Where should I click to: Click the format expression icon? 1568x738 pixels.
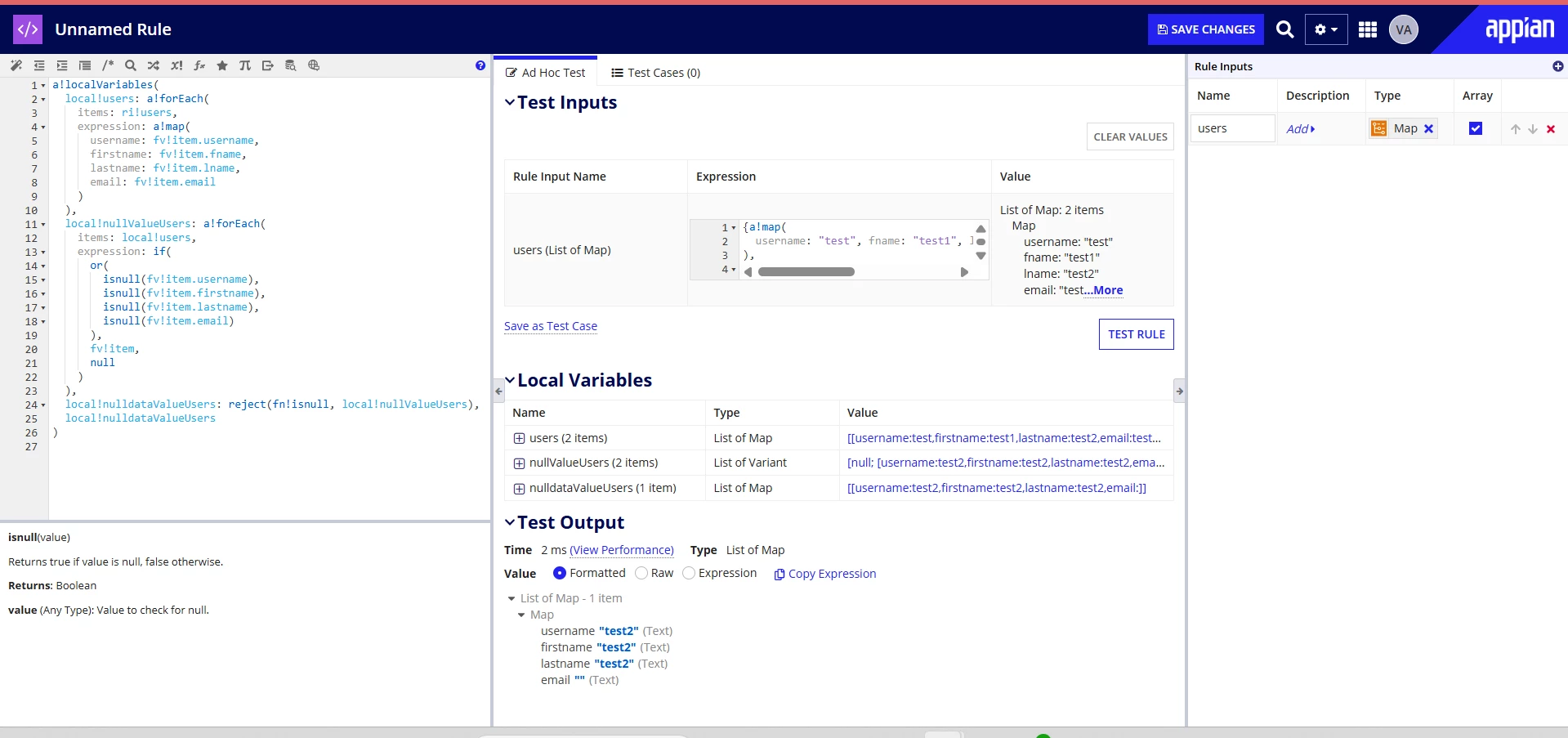click(x=85, y=65)
